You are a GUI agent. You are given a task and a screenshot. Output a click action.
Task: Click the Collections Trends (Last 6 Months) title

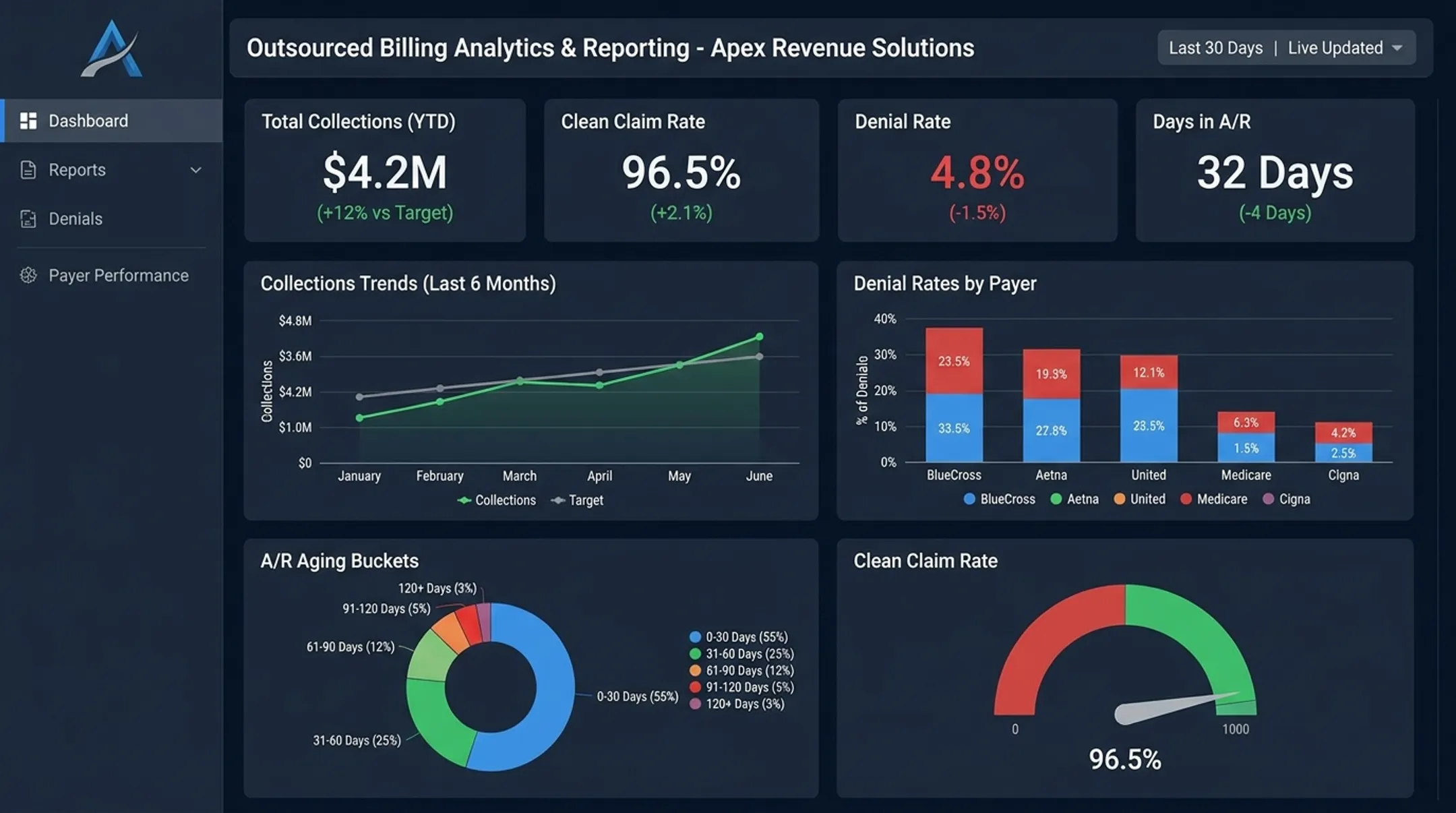408,284
